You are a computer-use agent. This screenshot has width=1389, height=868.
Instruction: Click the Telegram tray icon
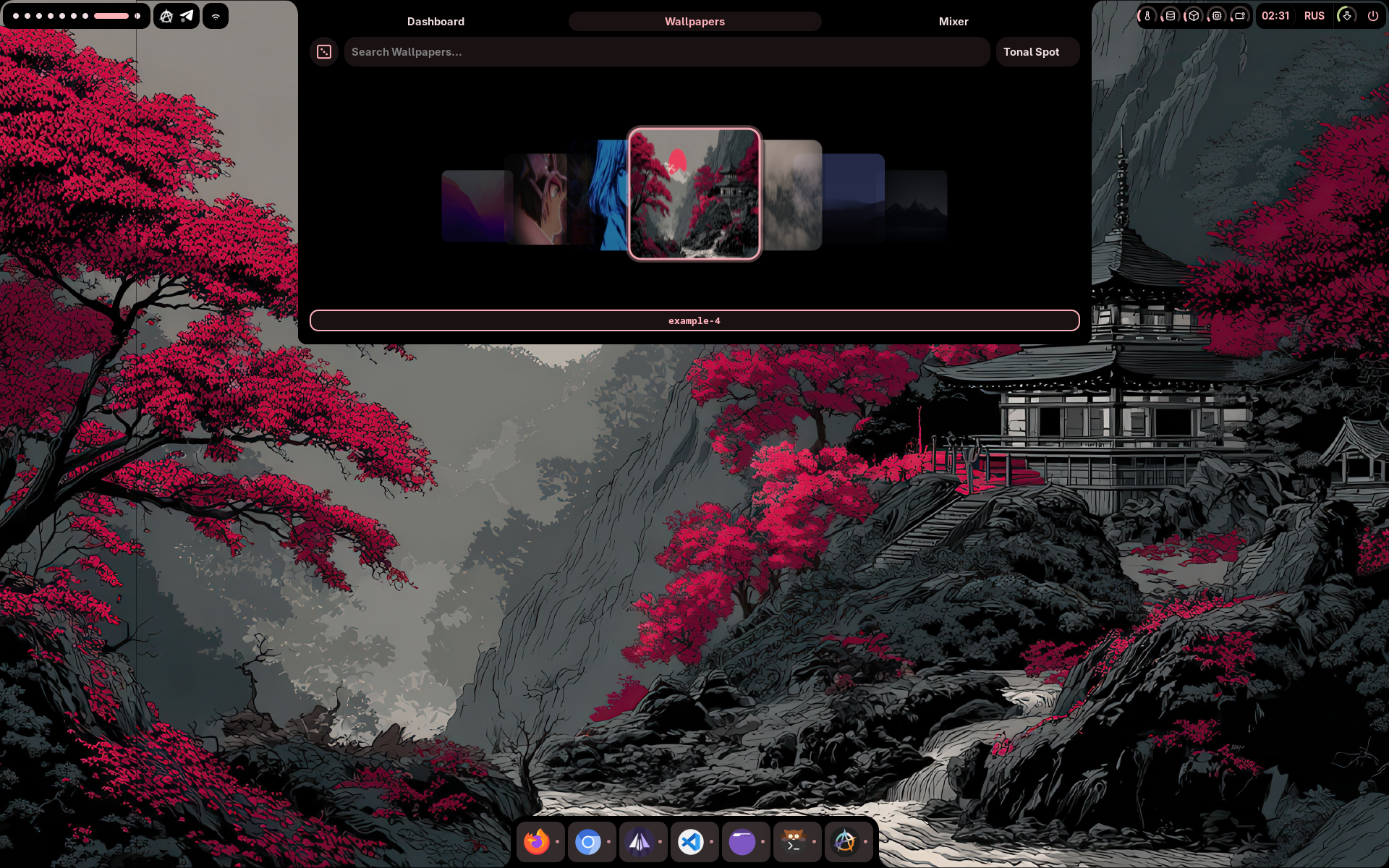click(187, 16)
